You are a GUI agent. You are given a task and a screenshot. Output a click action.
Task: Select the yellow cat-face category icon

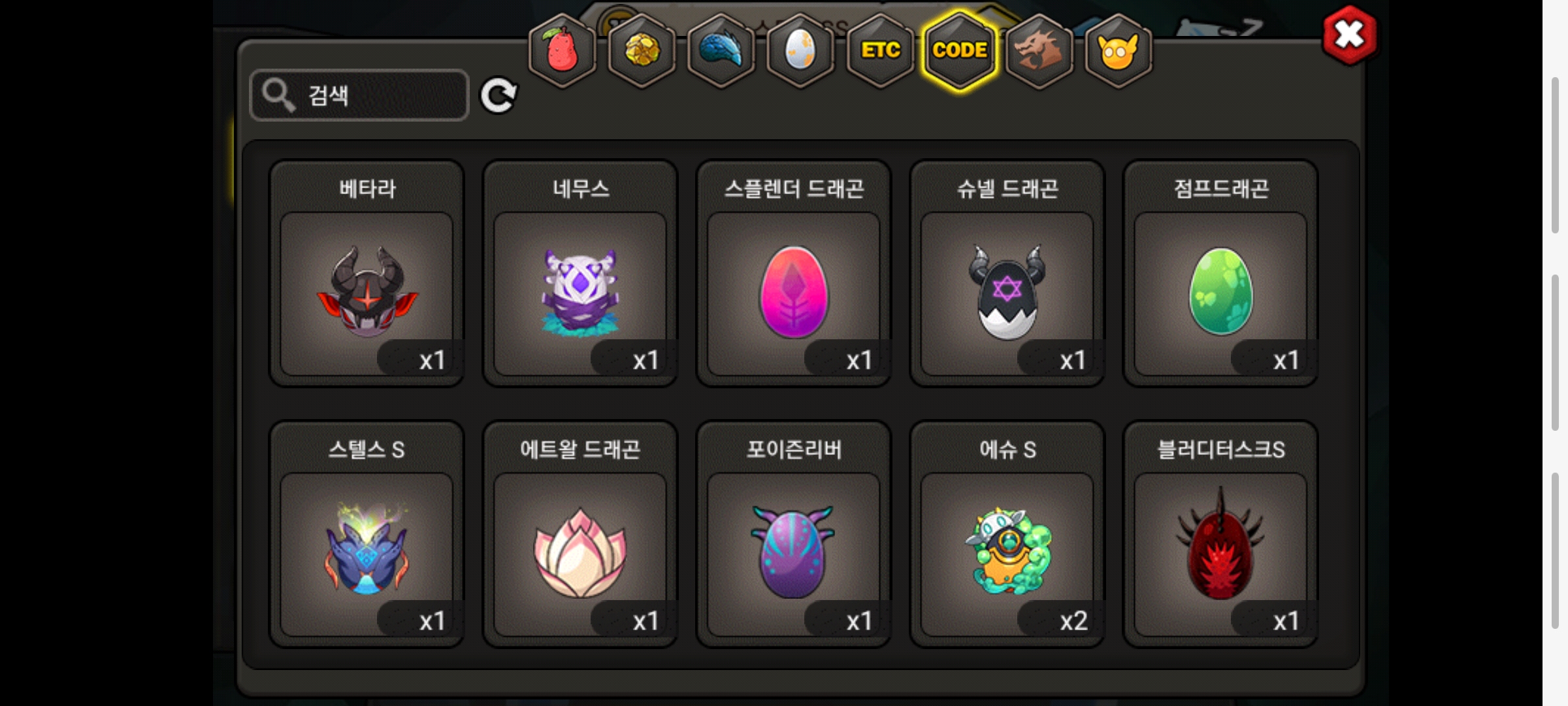pyautogui.click(x=1118, y=50)
